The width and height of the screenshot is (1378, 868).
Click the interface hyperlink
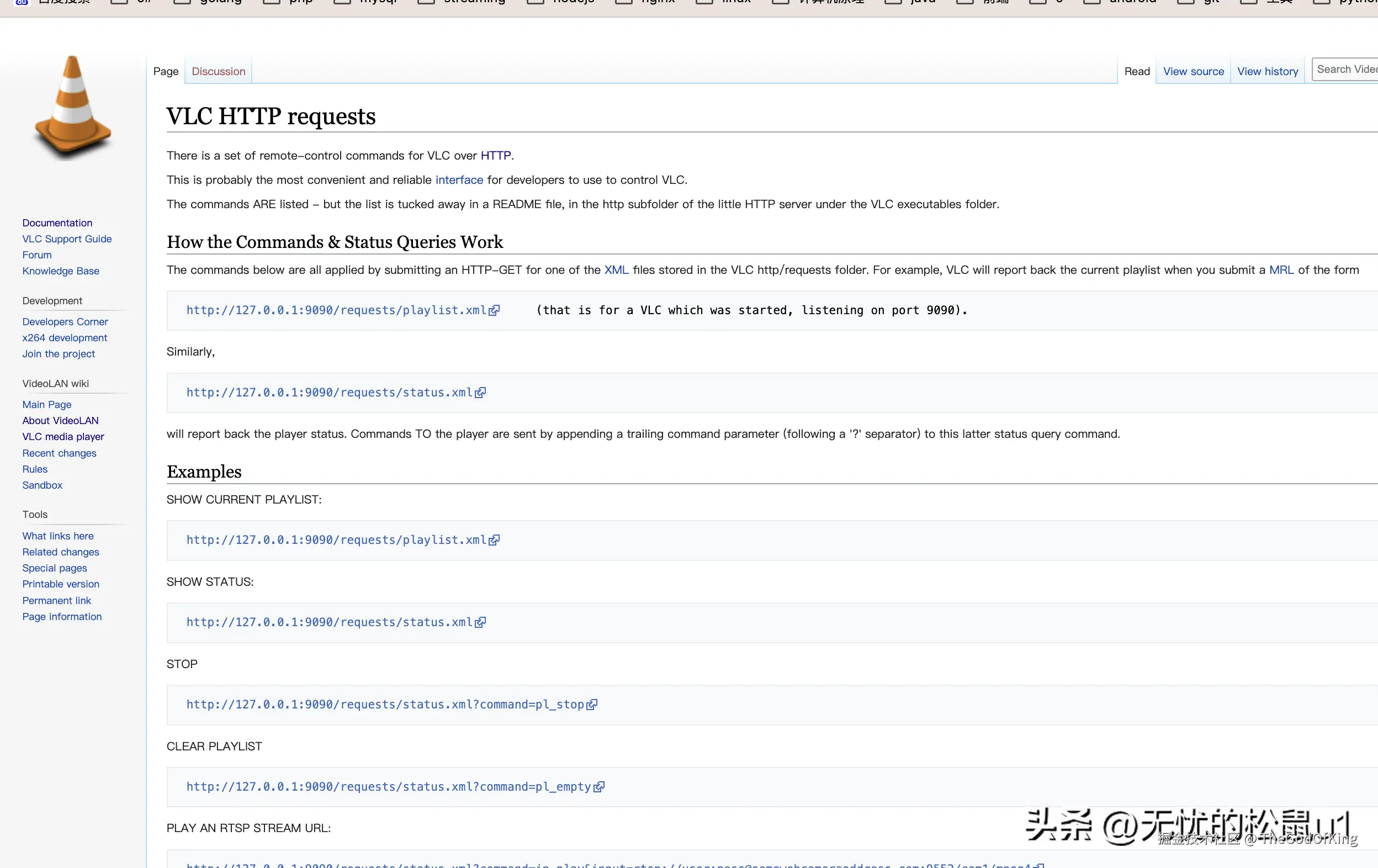tap(458, 179)
